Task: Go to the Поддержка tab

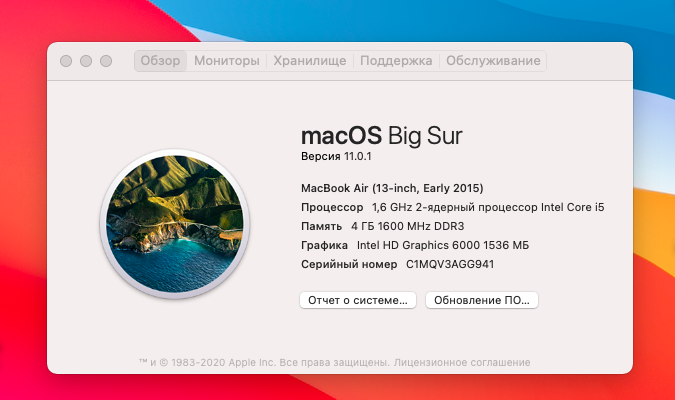Action: click(x=396, y=61)
